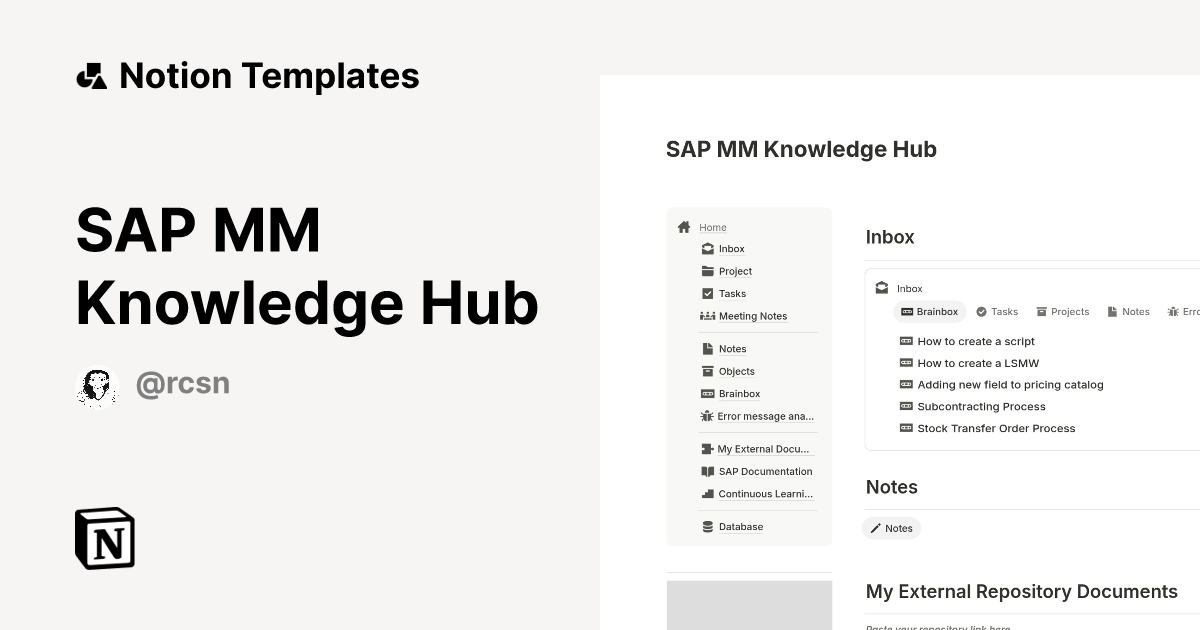The image size is (1200, 630).
Task: Click the Home icon in the sidebar
Action: coord(684,227)
